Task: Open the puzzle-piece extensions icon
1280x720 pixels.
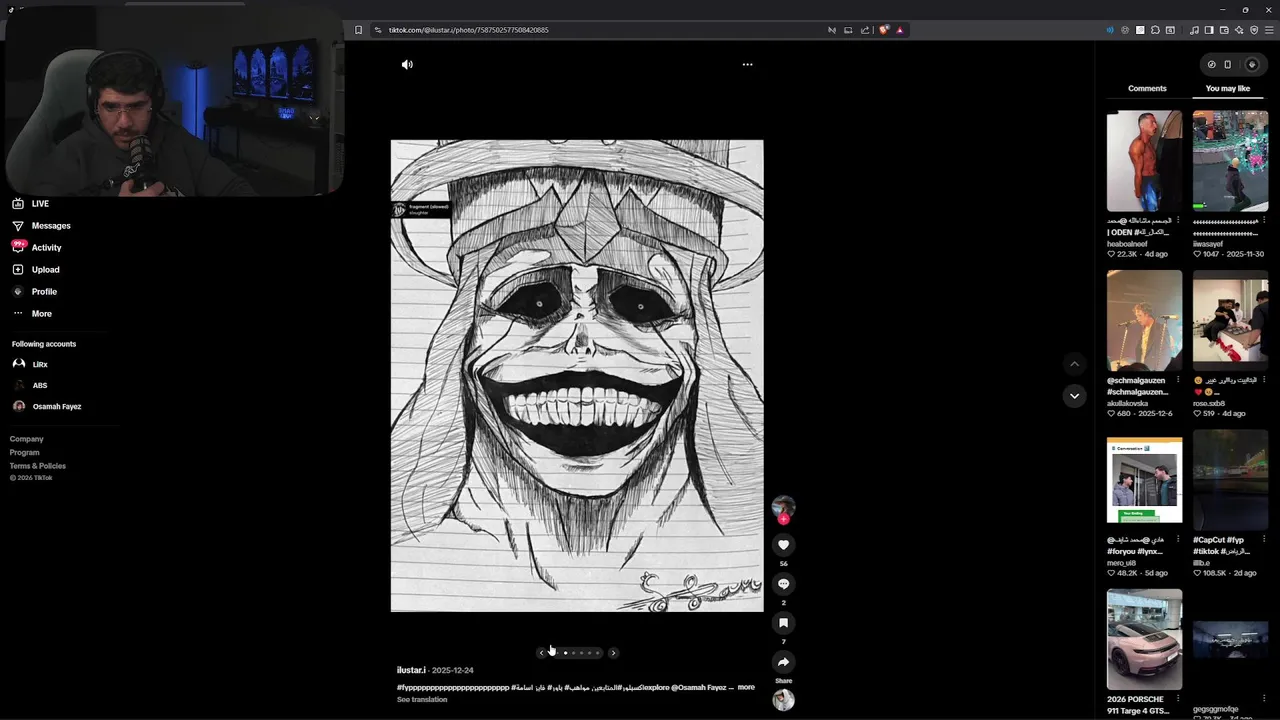Action: (x=1155, y=30)
